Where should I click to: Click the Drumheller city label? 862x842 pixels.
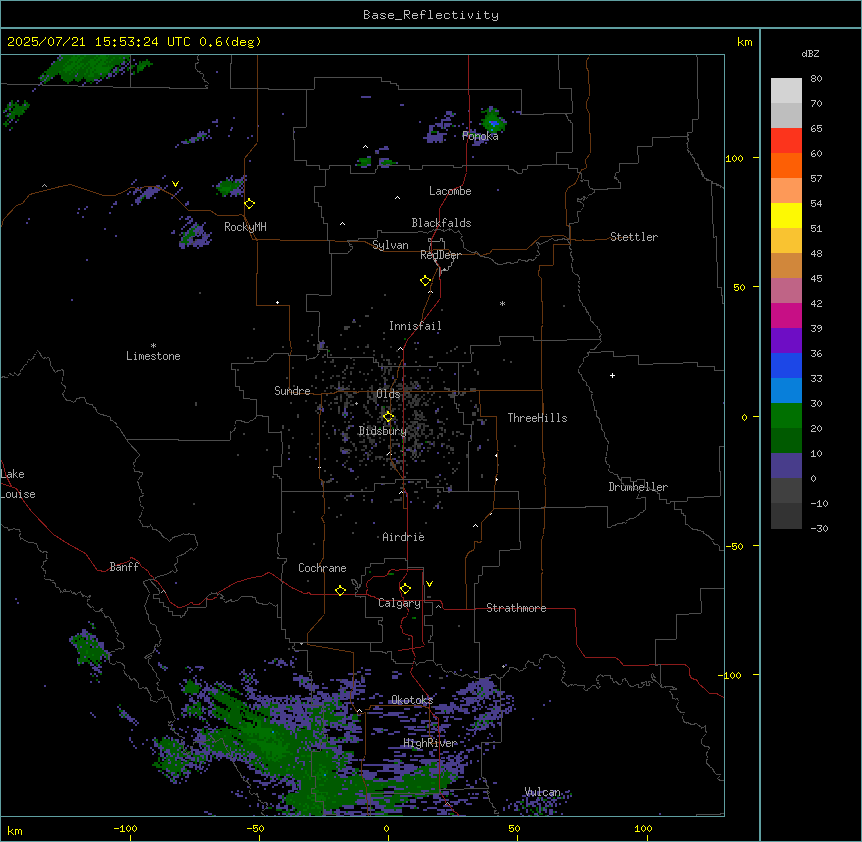(x=638, y=487)
